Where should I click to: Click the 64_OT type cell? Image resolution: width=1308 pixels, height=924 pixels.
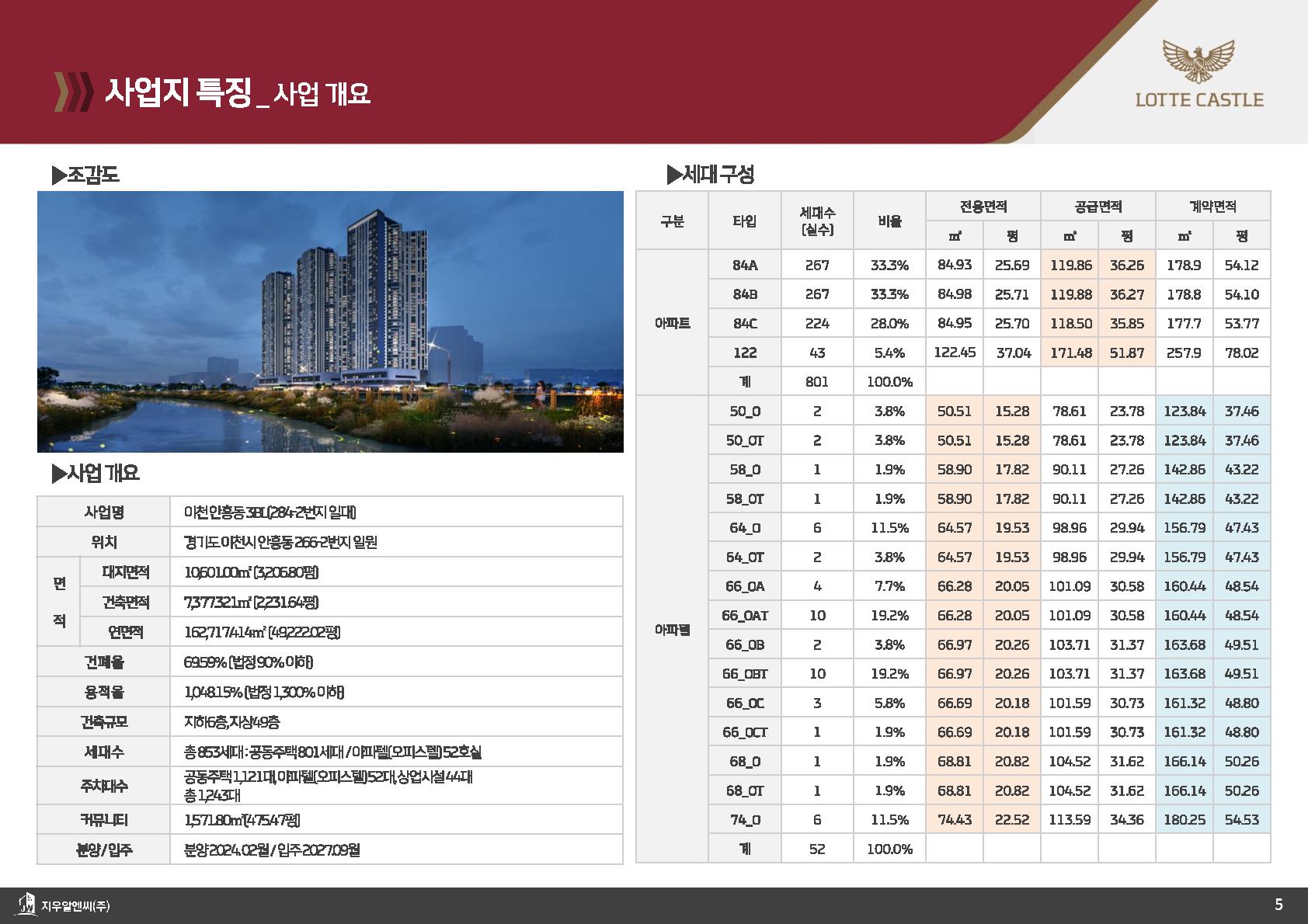click(x=745, y=557)
